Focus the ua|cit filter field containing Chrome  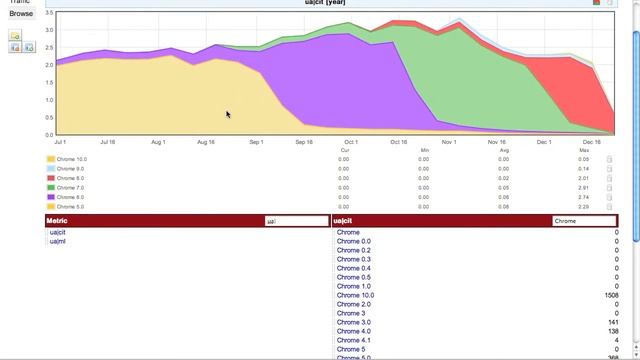584,221
